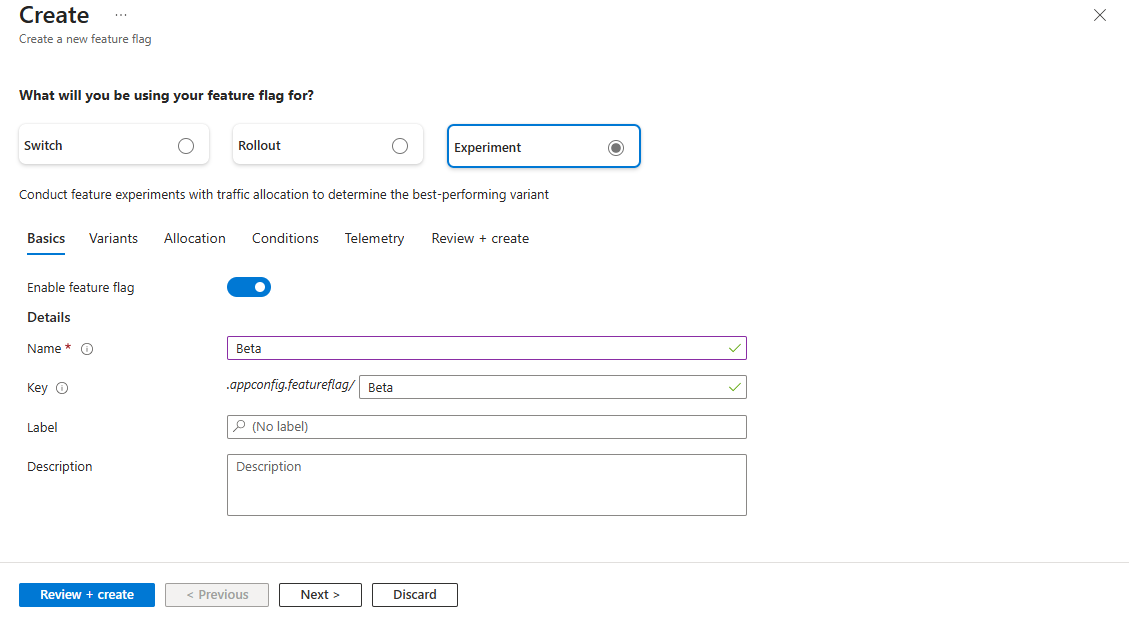Click inside the Description text box
The height and width of the screenshot is (619, 1129).
point(486,485)
